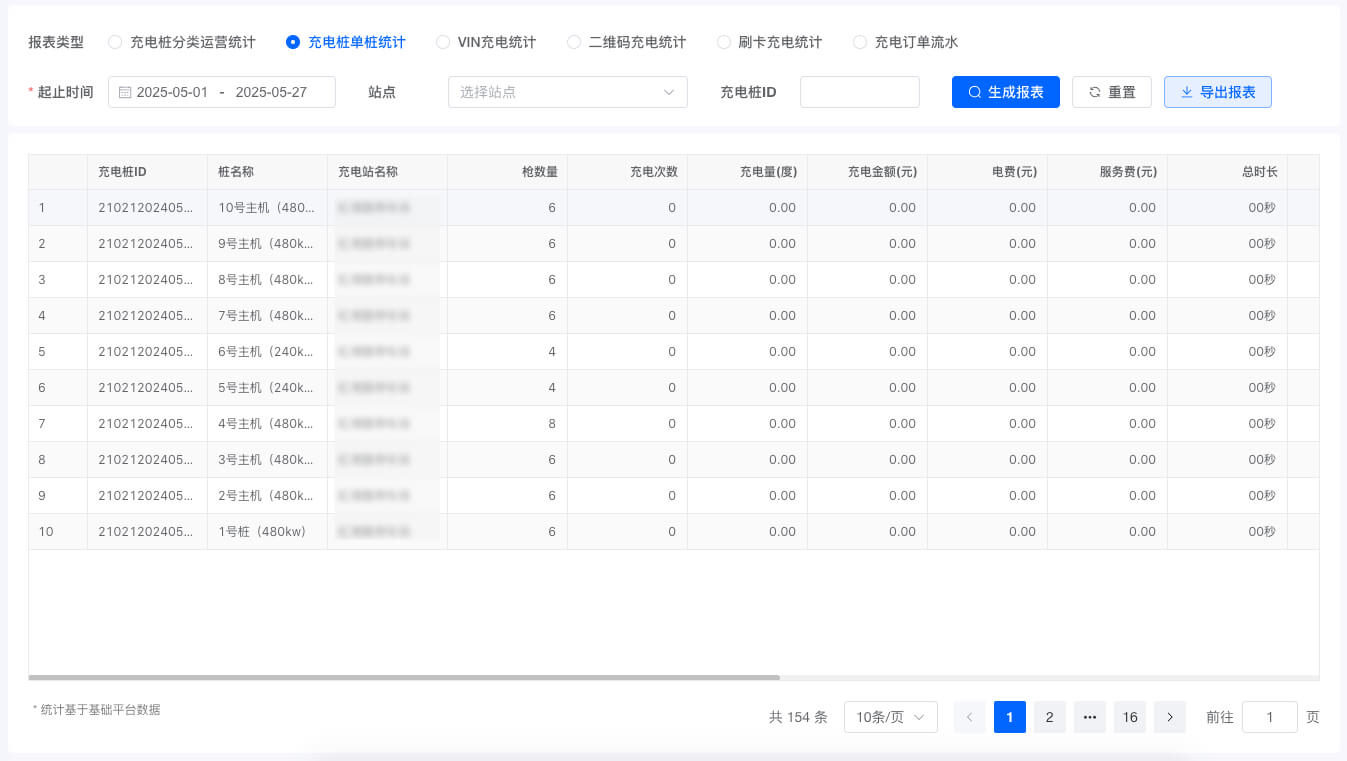Image resolution: width=1347 pixels, height=761 pixels.
Task: Go to page 2
Action: click(1049, 717)
